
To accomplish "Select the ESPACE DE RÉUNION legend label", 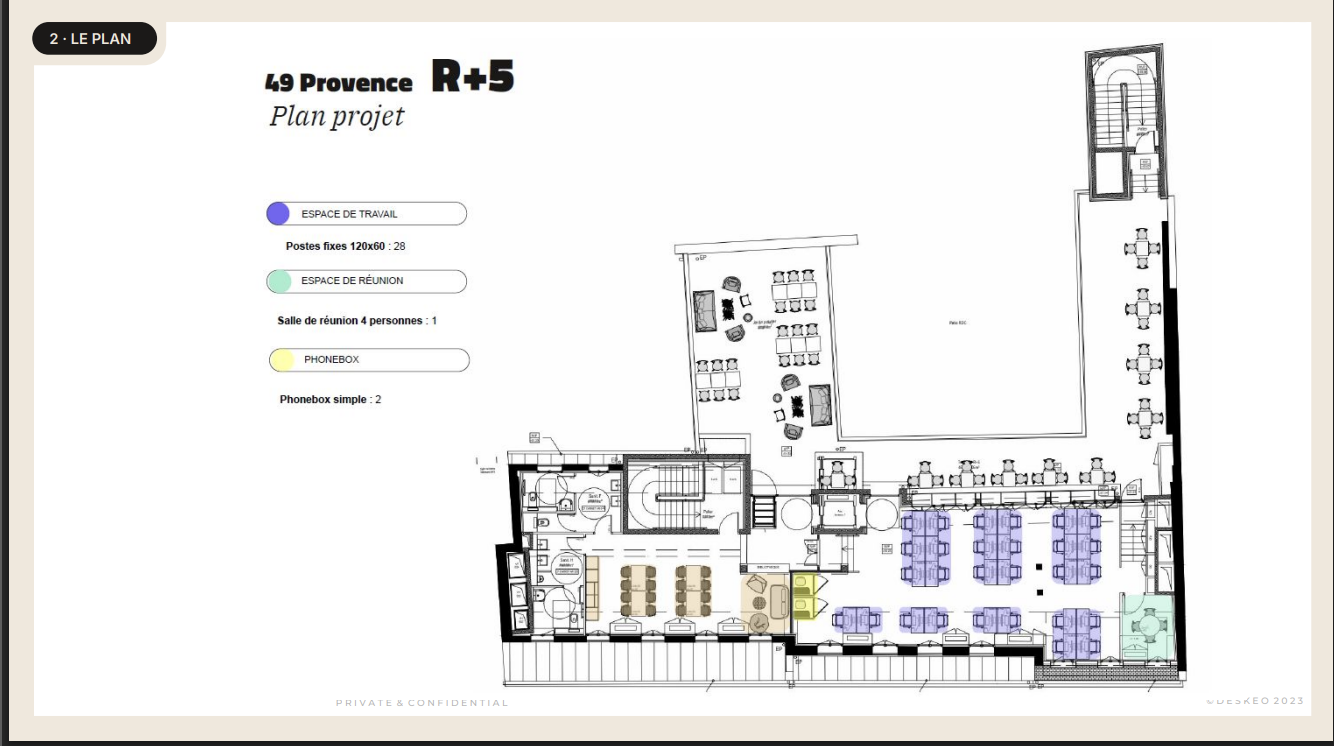I will [352, 281].
